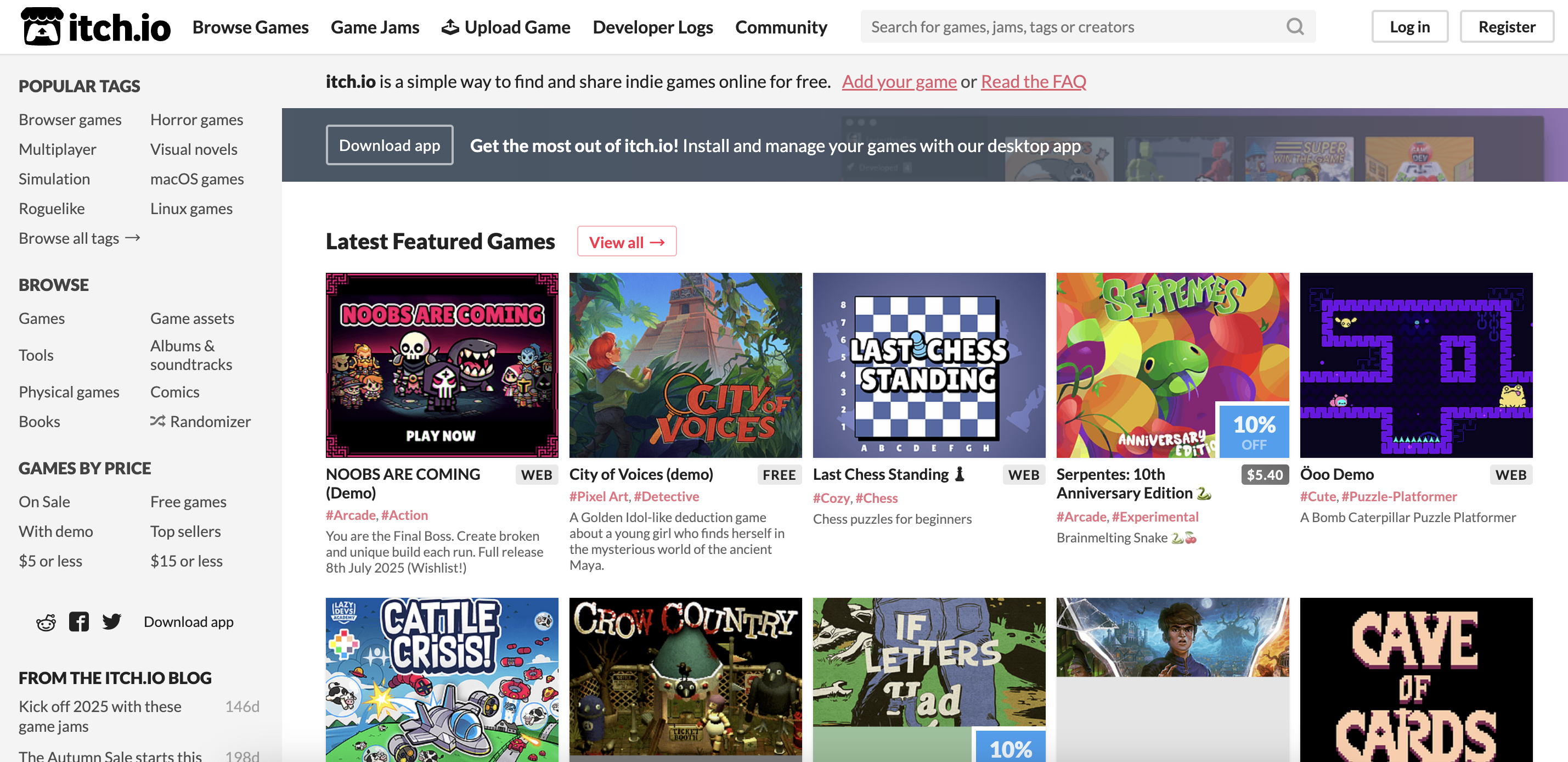Click View all featured games

click(x=627, y=242)
